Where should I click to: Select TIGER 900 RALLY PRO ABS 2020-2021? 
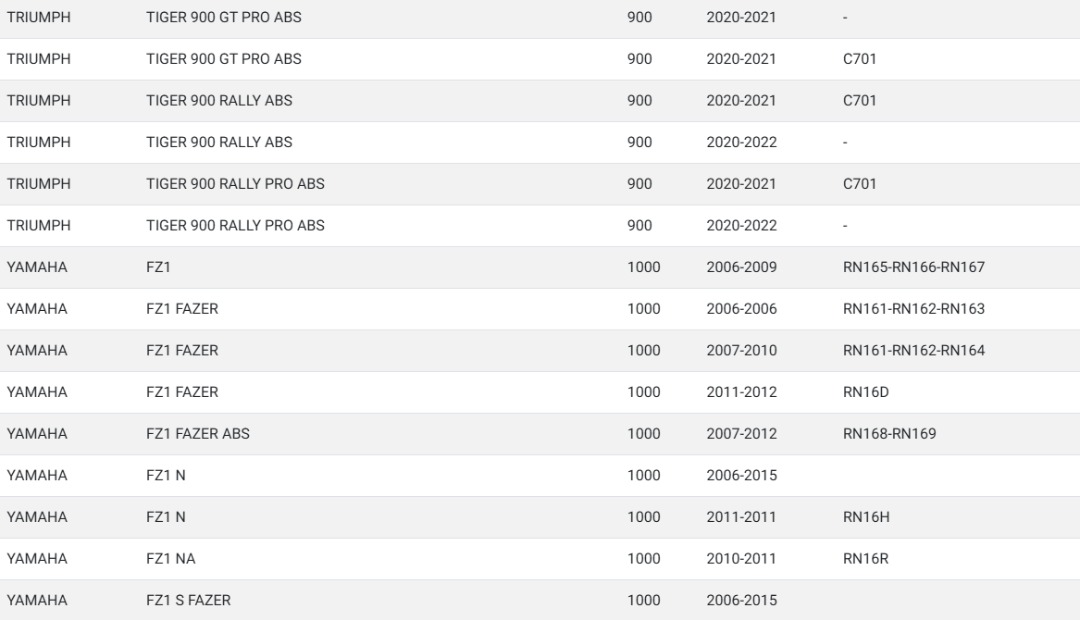tap(540, 184)
